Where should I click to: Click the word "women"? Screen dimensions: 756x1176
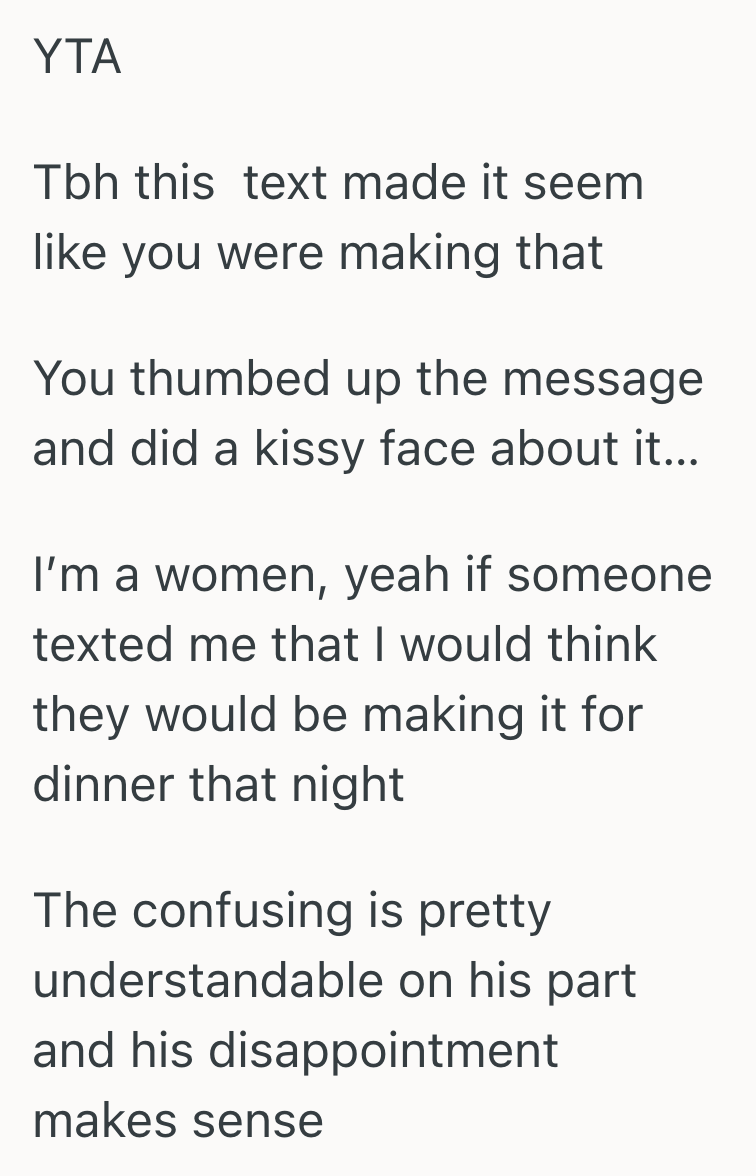[x=224, y=575]
